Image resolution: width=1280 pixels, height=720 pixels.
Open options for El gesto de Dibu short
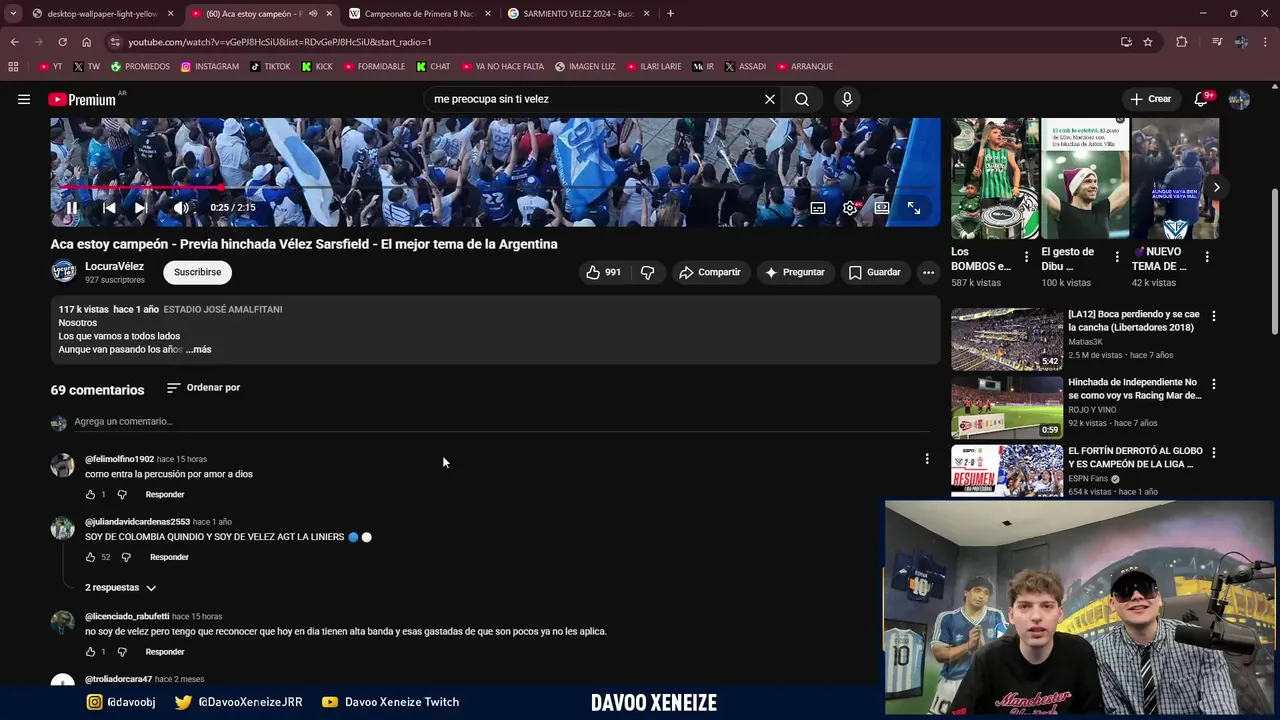[x=1117, y=257]
